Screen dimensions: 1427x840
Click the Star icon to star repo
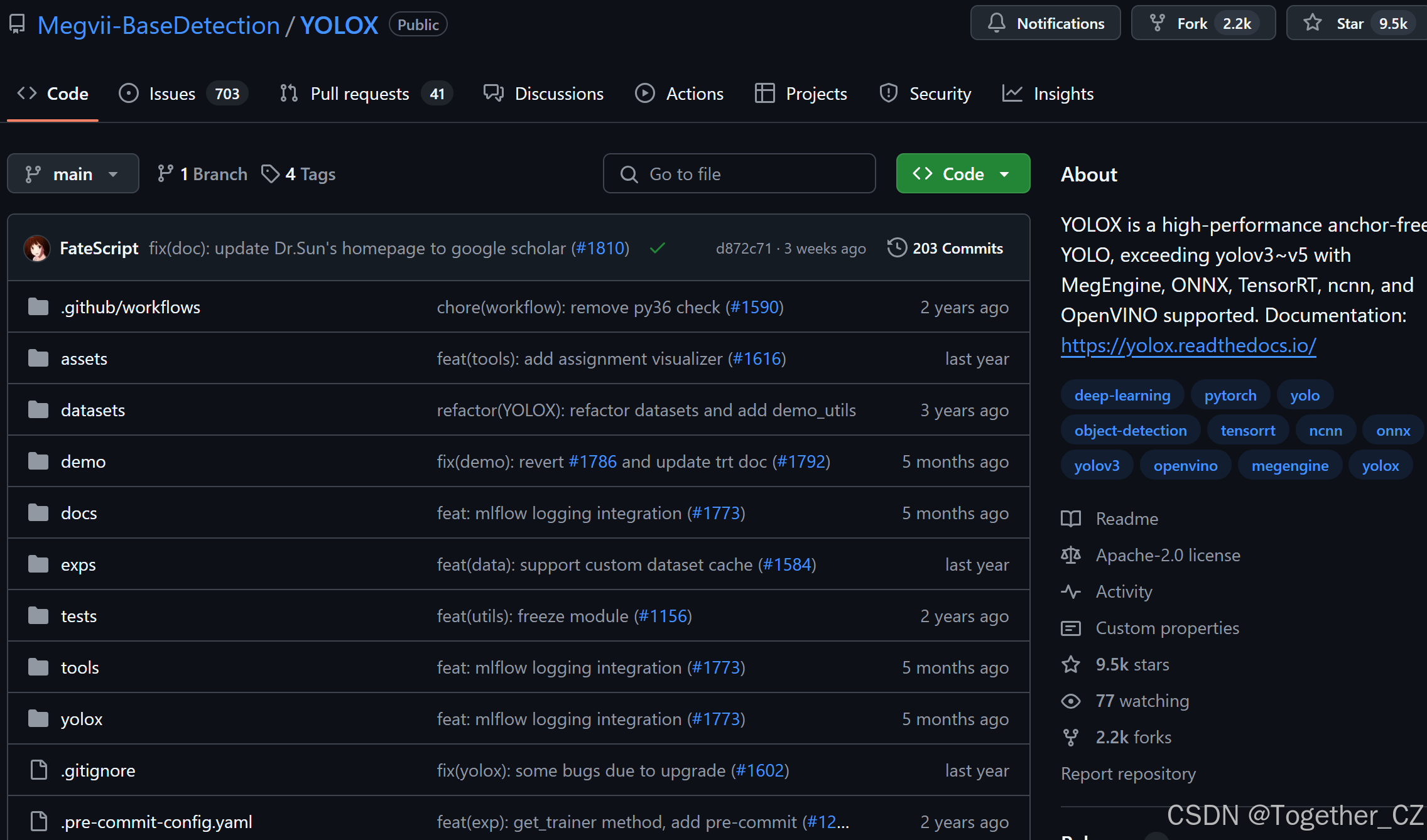pyautogui.click(x=1313, y=23)
